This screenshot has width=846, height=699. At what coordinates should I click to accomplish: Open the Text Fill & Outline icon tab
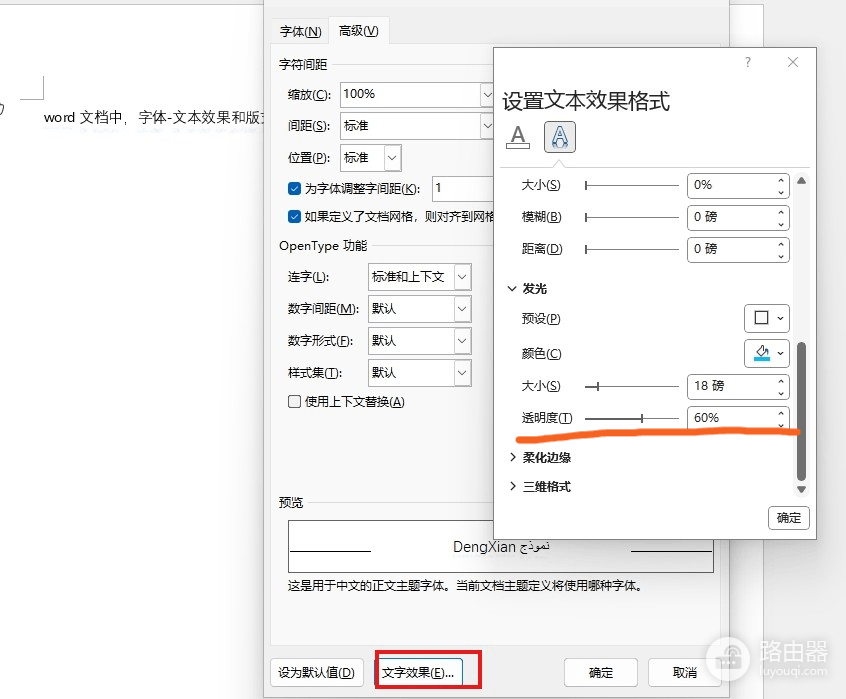coord(518,137)
